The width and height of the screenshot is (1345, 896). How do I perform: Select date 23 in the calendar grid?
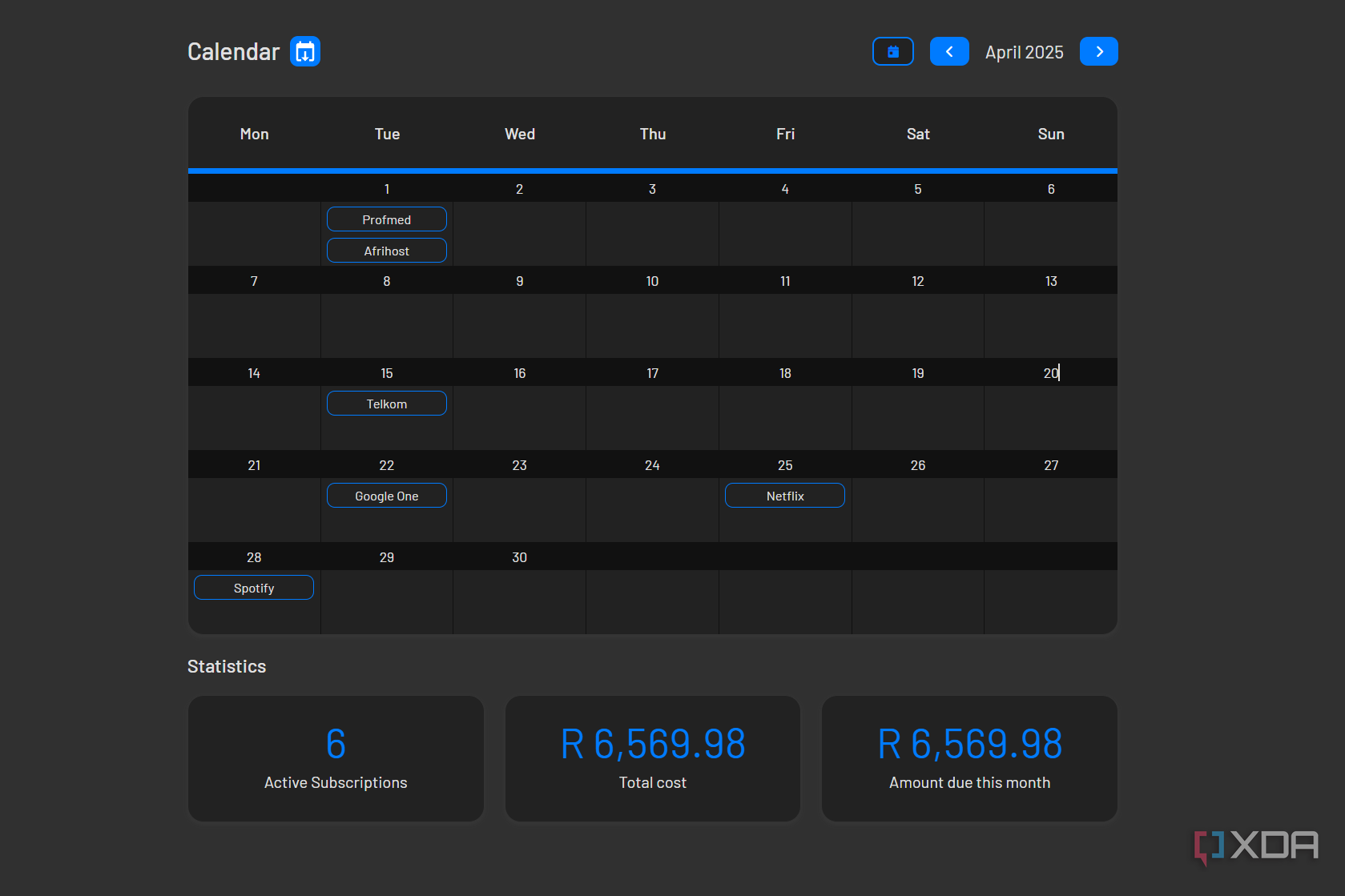(520, 465)
